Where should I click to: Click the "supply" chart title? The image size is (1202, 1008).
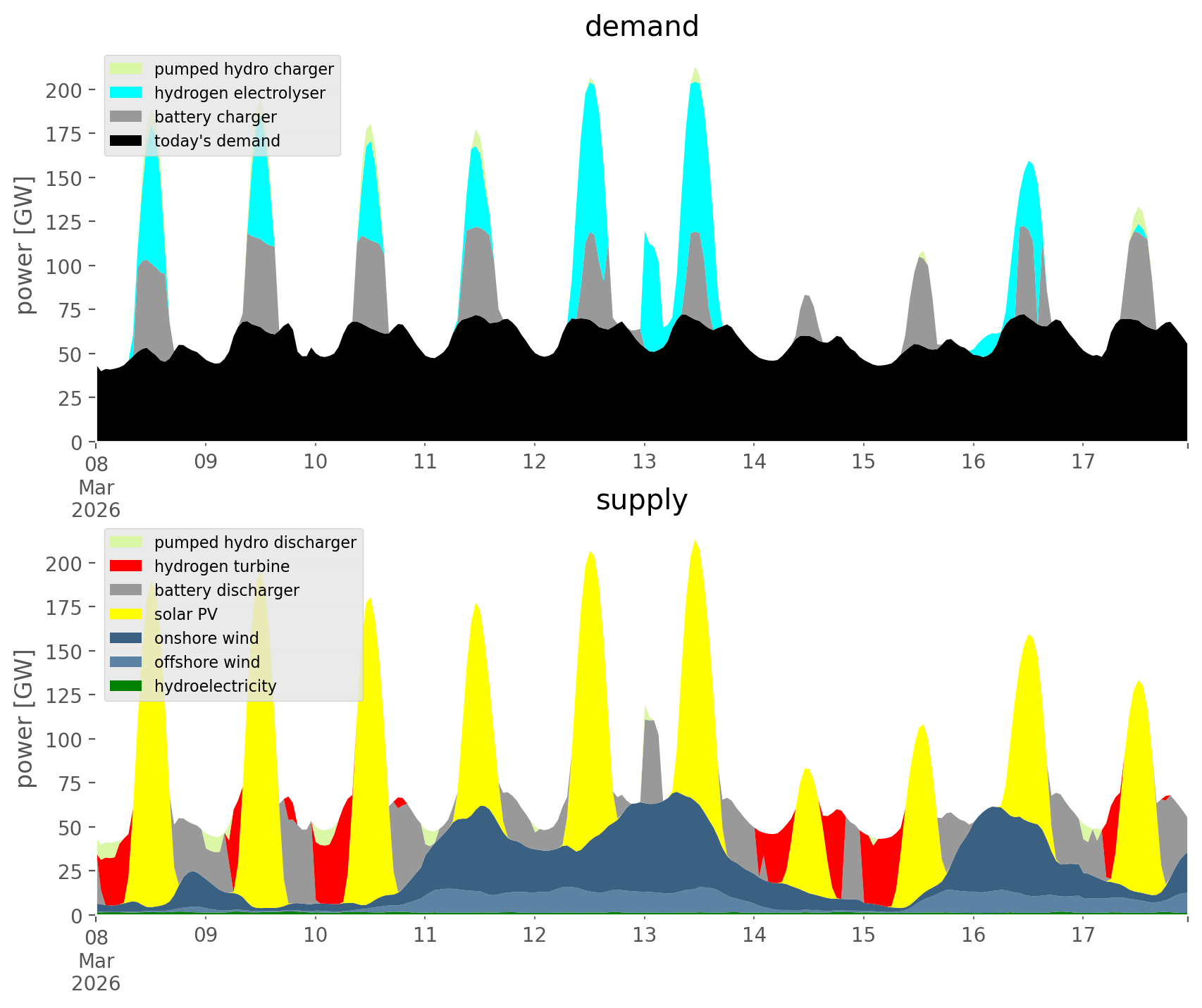(x=641, y=500)
